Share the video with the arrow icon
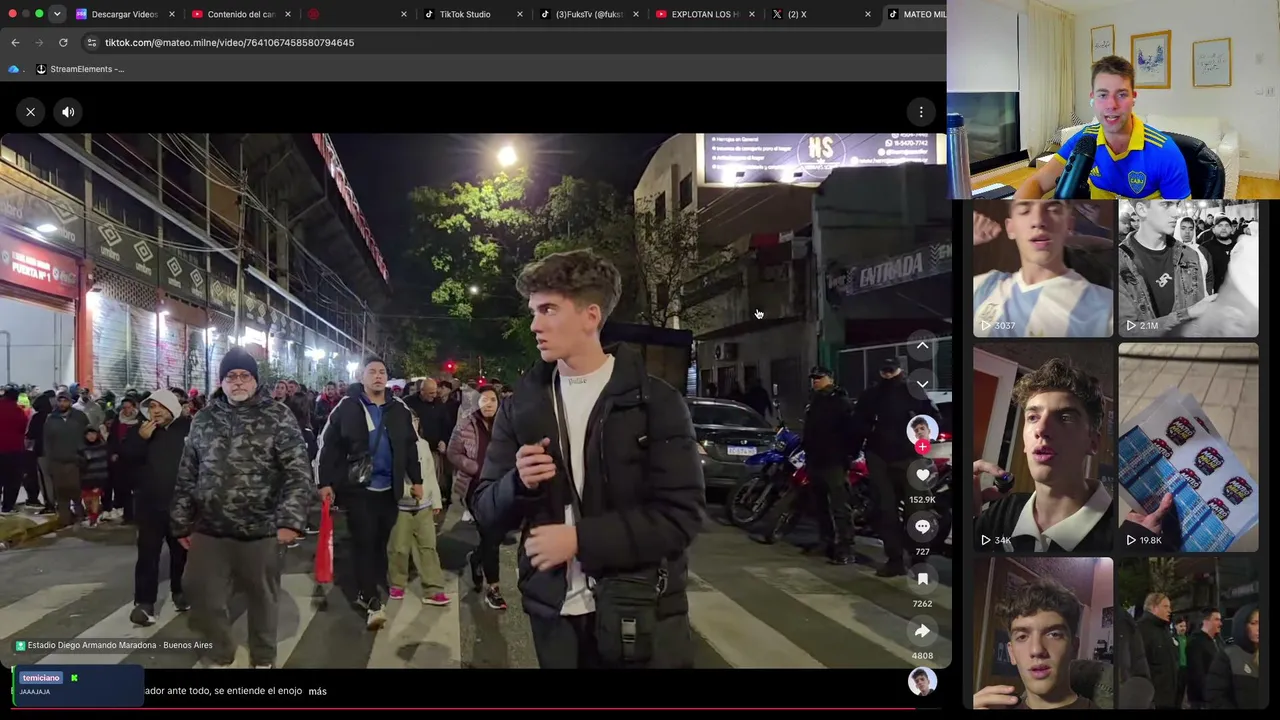Viewport: 1280px width, 720px height. coord(922,631)
